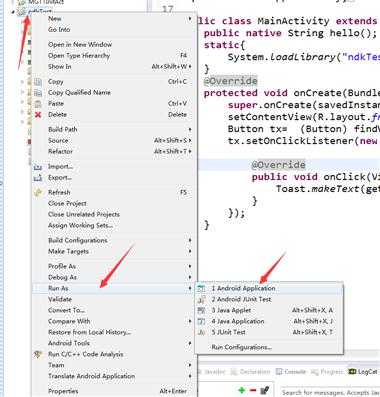Click the 5 JUnit Test icon
This screenshot has height=397, width=380.
[201, 332]
